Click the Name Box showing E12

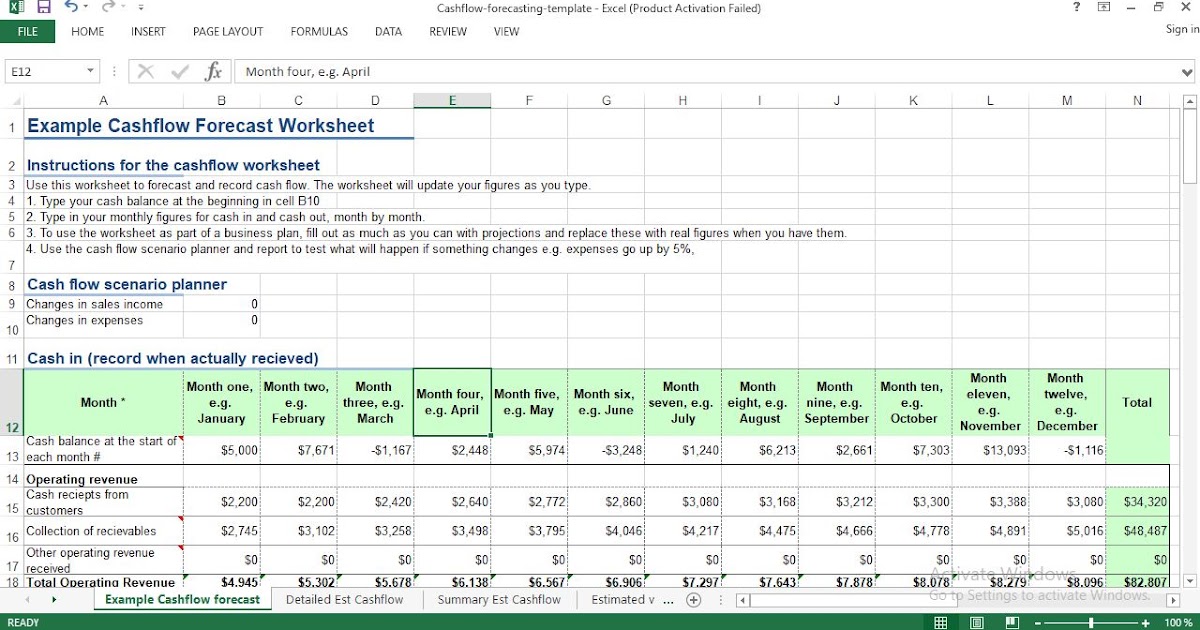pos(44,71)
